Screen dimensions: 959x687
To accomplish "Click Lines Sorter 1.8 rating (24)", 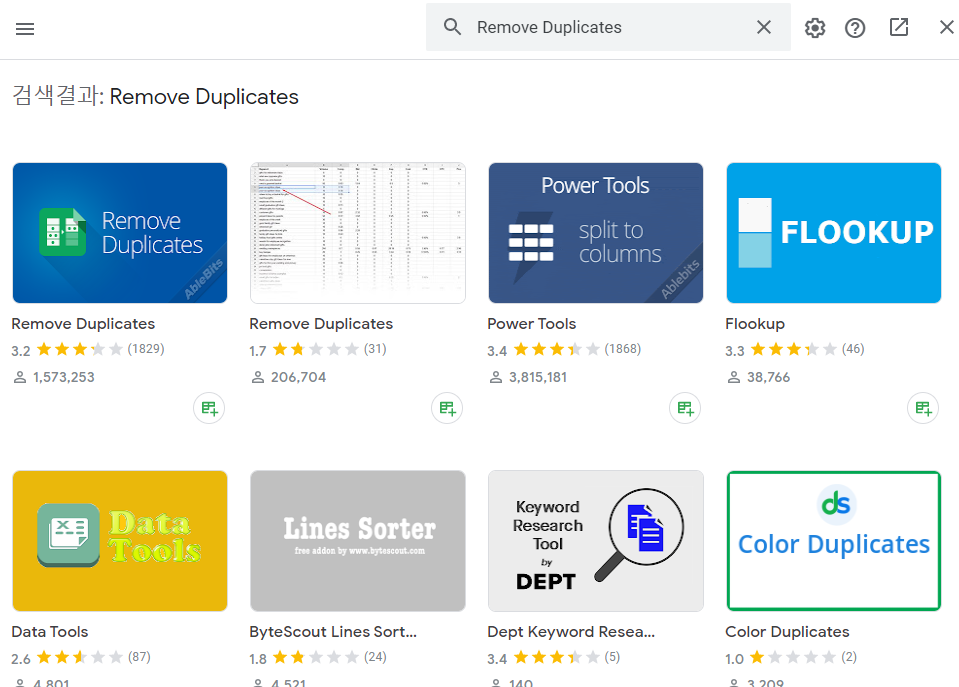I will click(318, 658).
